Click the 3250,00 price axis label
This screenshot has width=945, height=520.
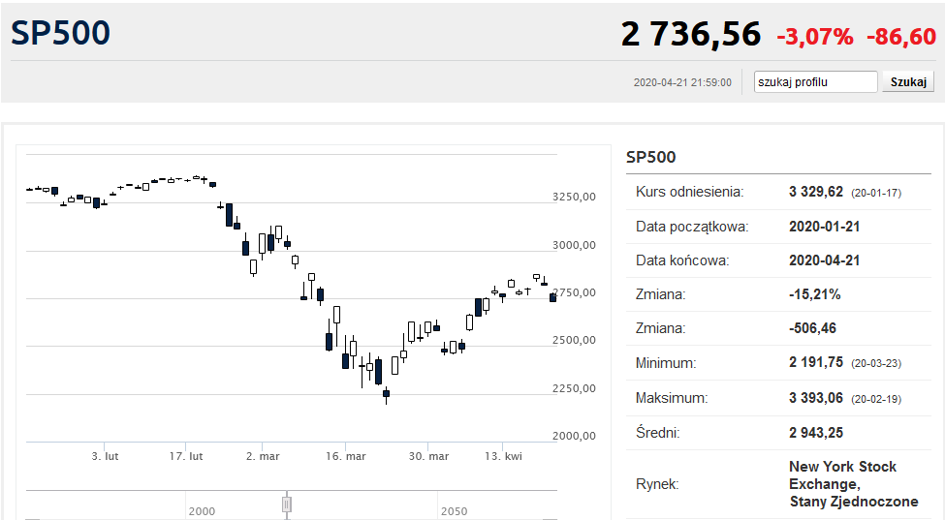click(574, 197)
